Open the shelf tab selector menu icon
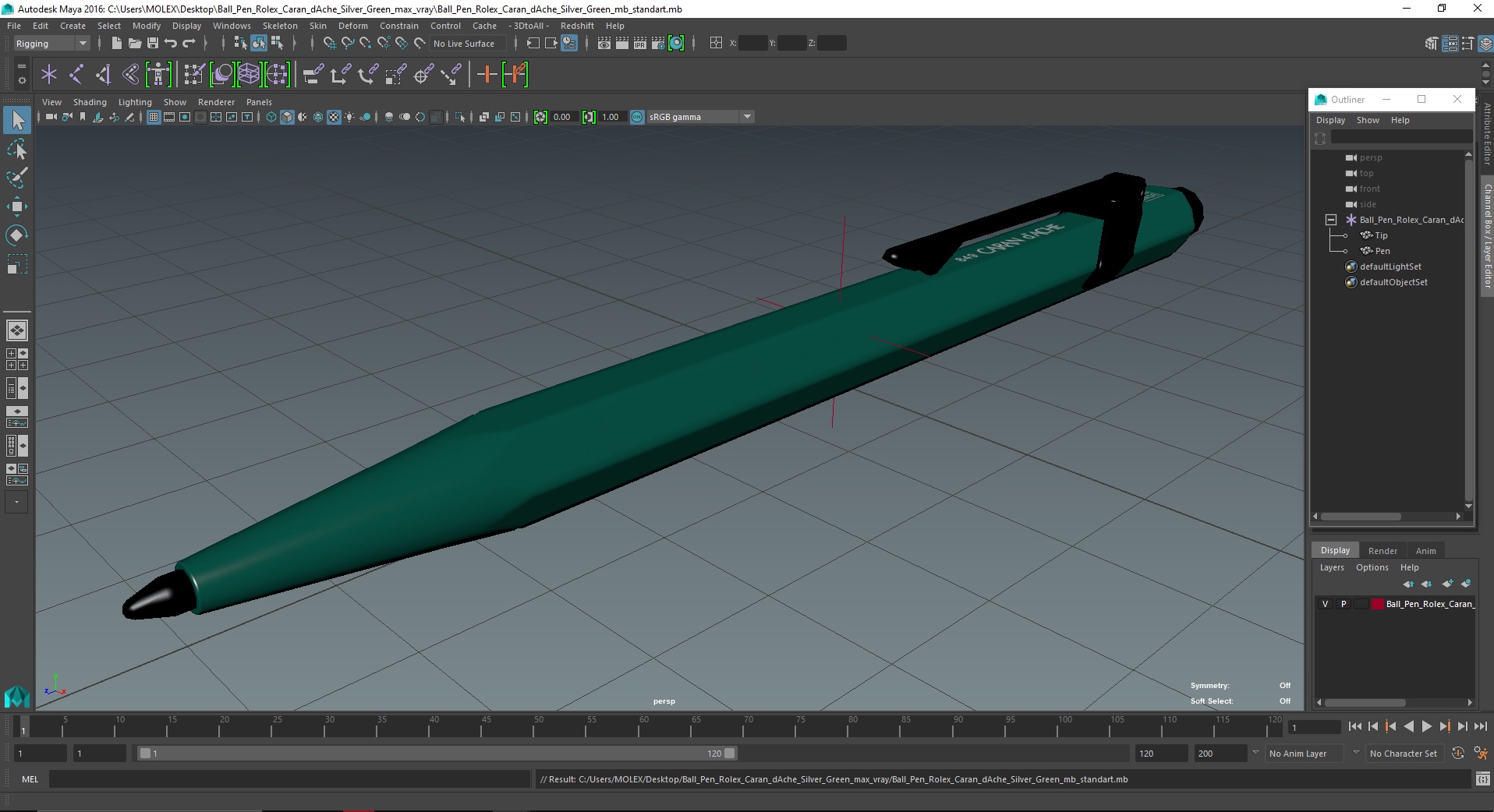Viewport: 1494px width, 812px height. coord(21,67)
